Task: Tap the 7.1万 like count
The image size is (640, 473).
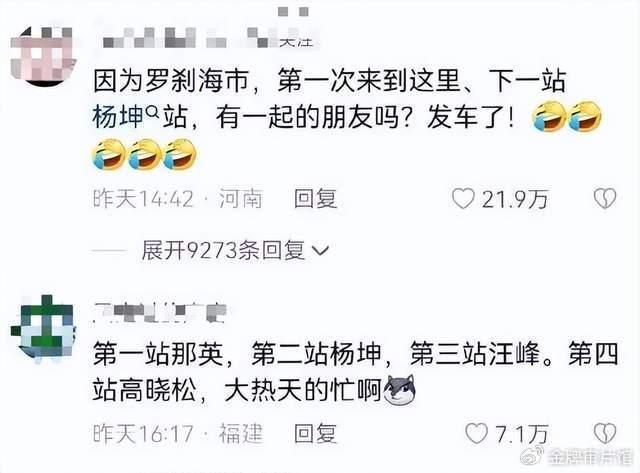Action: 522,434
